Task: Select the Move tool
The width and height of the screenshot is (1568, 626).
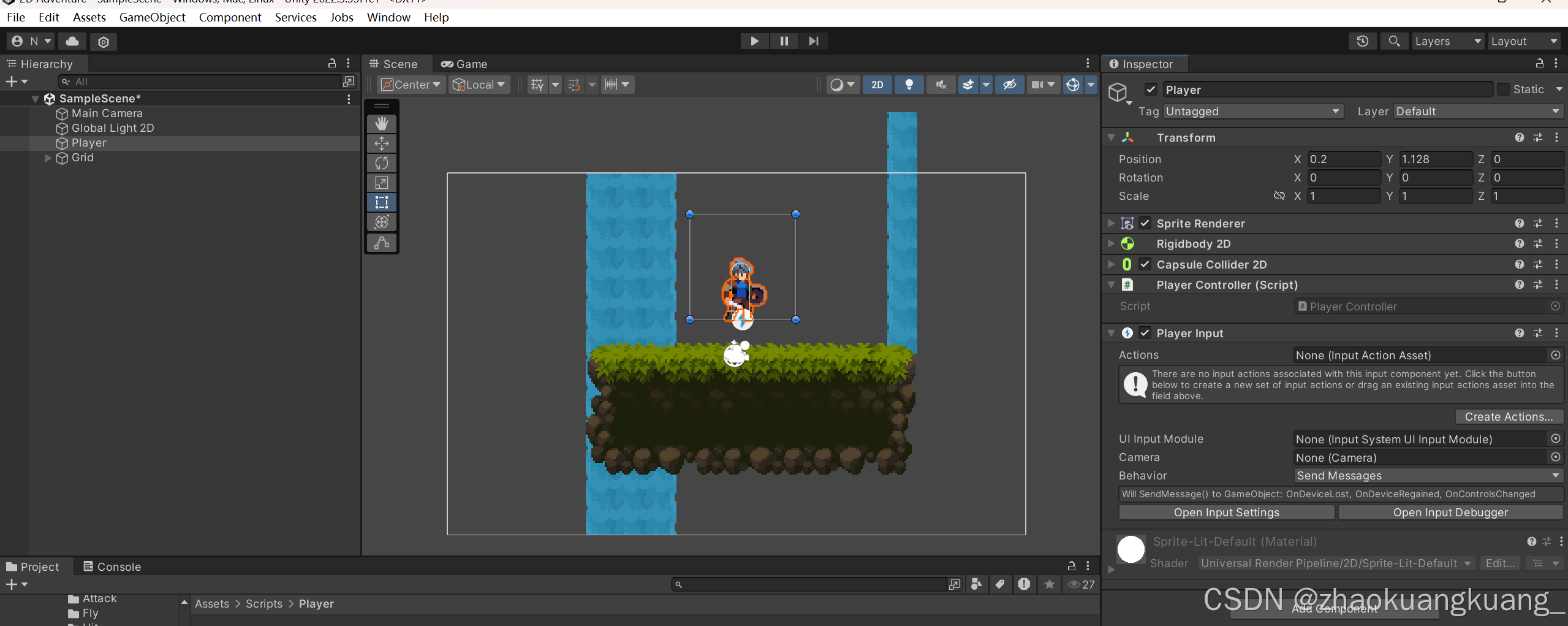Action: point(381,143)
